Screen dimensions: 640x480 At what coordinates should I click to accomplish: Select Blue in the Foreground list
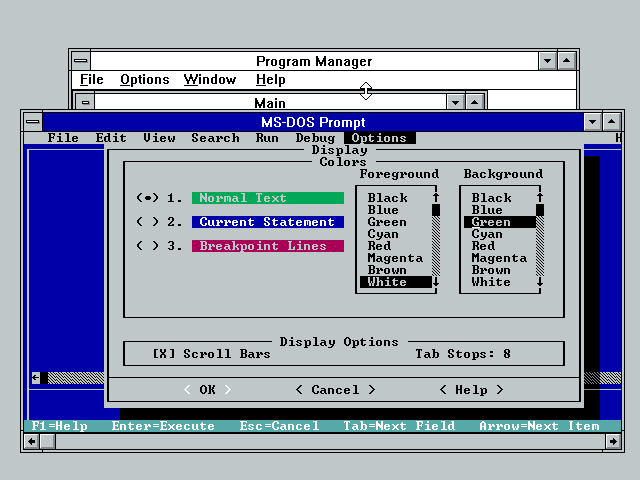[x=395, y=210]
